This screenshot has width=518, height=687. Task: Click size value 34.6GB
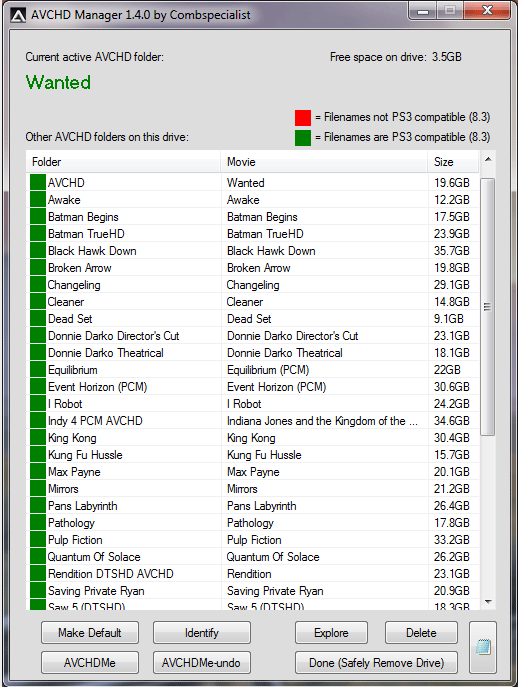[451, 421]
